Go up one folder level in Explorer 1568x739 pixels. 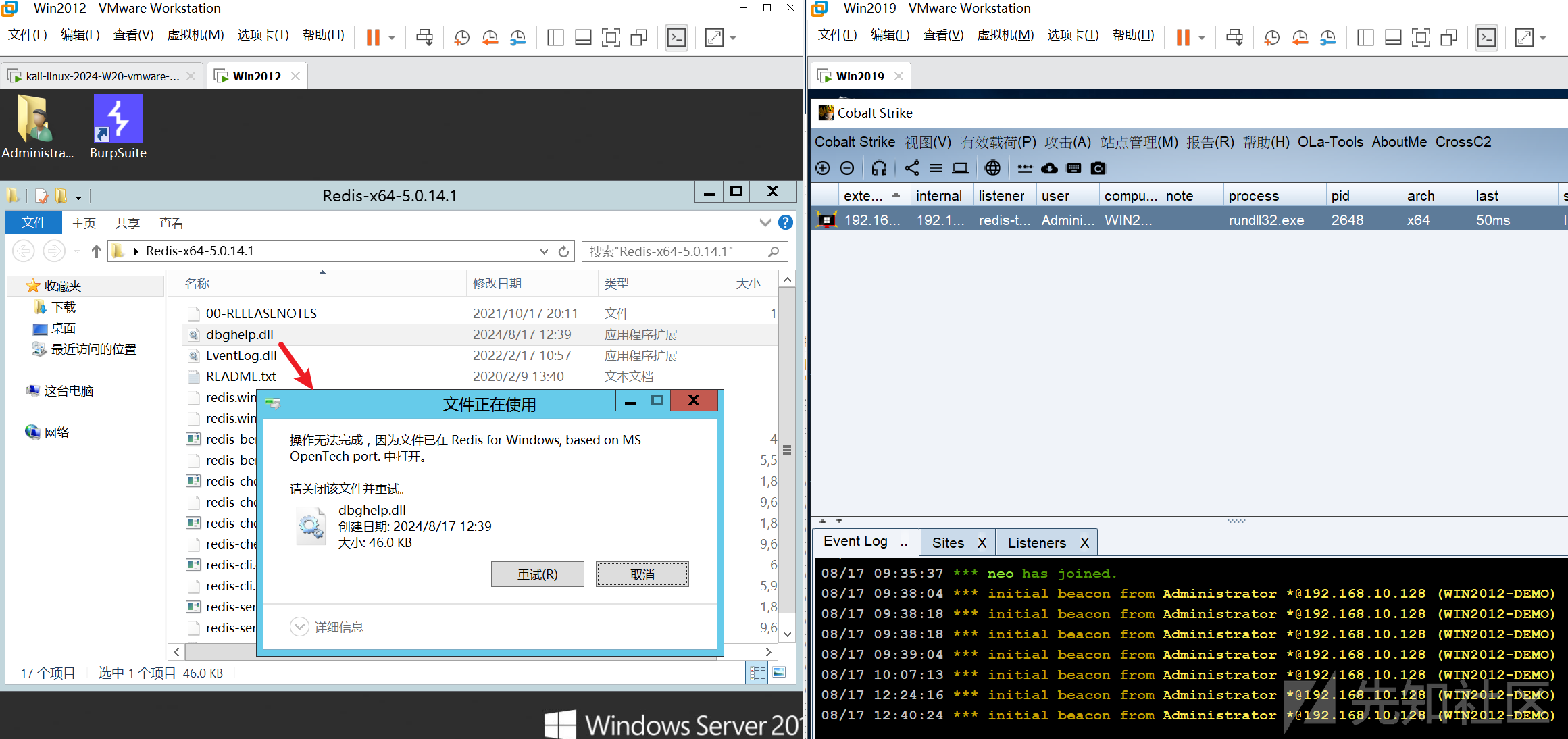pyautogui.click(x=96, y=251)
